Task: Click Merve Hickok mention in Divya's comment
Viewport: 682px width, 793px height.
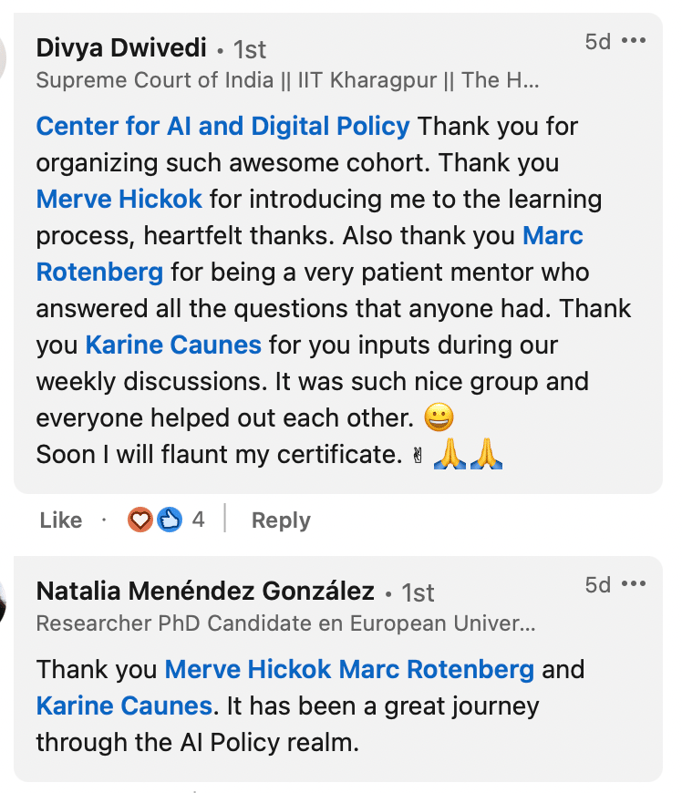Action: pos(119,199)
